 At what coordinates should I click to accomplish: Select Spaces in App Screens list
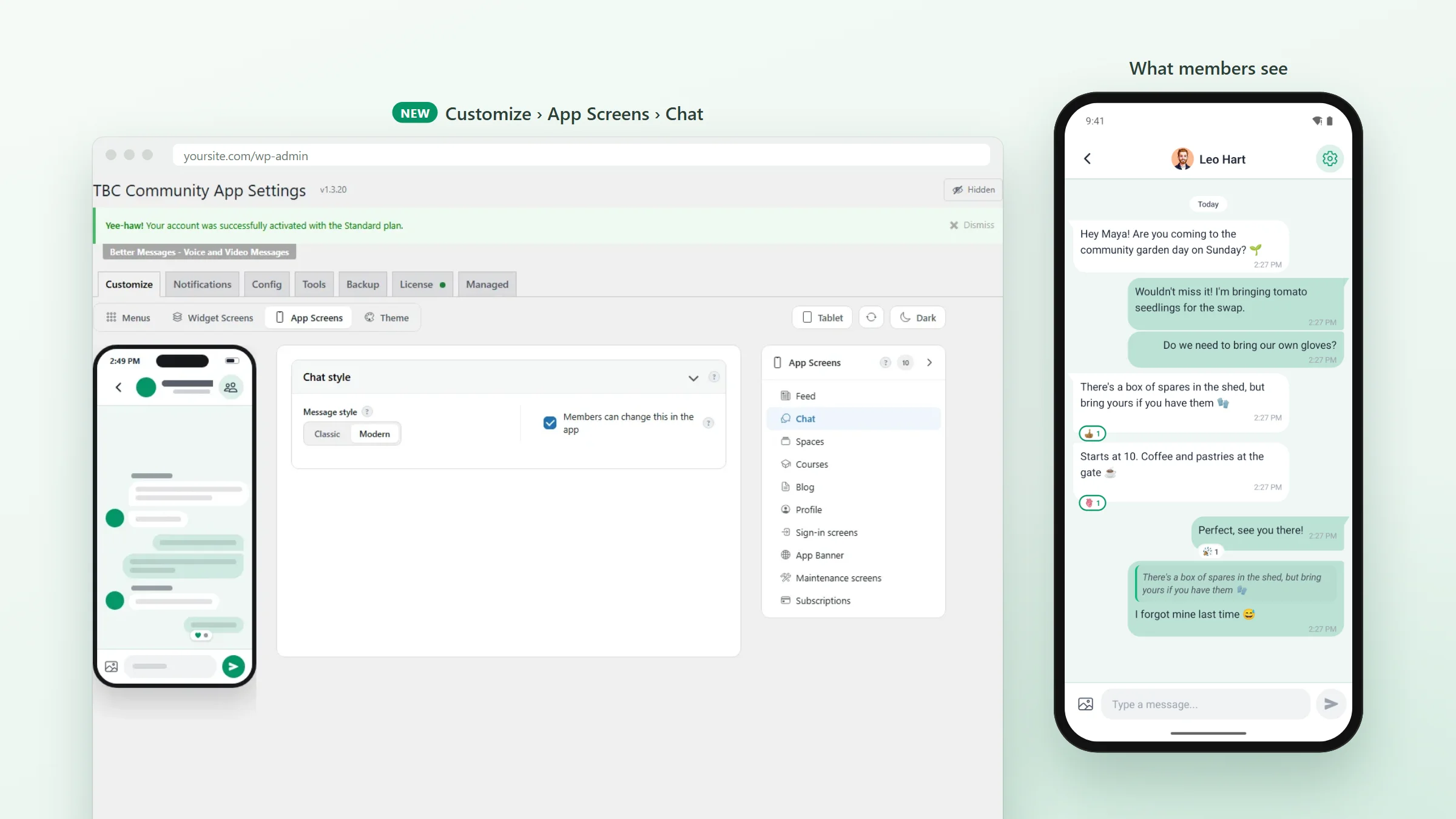pyautogui.click(x=854, y=441)
